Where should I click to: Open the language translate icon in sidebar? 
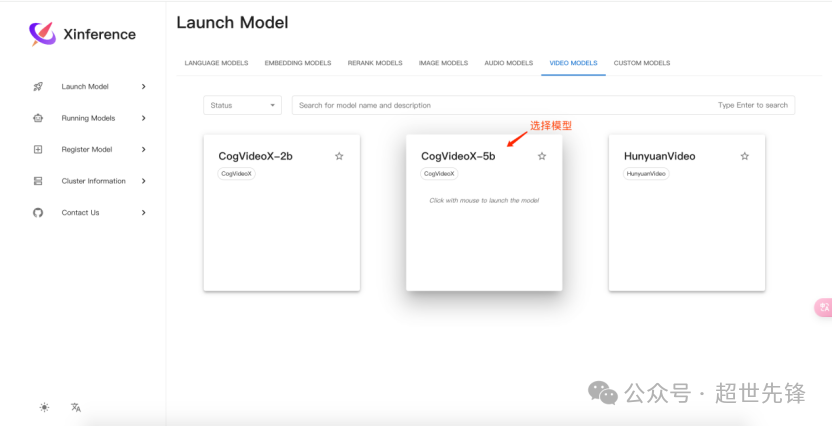[x=76, y=407]
